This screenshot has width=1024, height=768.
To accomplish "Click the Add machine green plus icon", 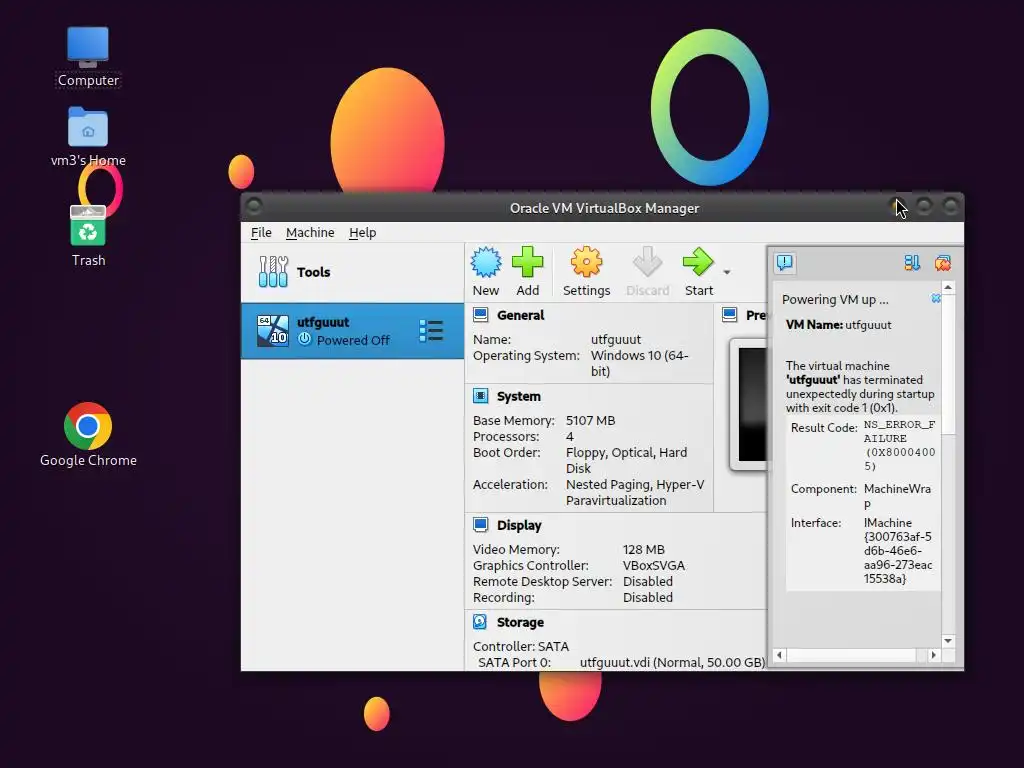I will point(528,263).
